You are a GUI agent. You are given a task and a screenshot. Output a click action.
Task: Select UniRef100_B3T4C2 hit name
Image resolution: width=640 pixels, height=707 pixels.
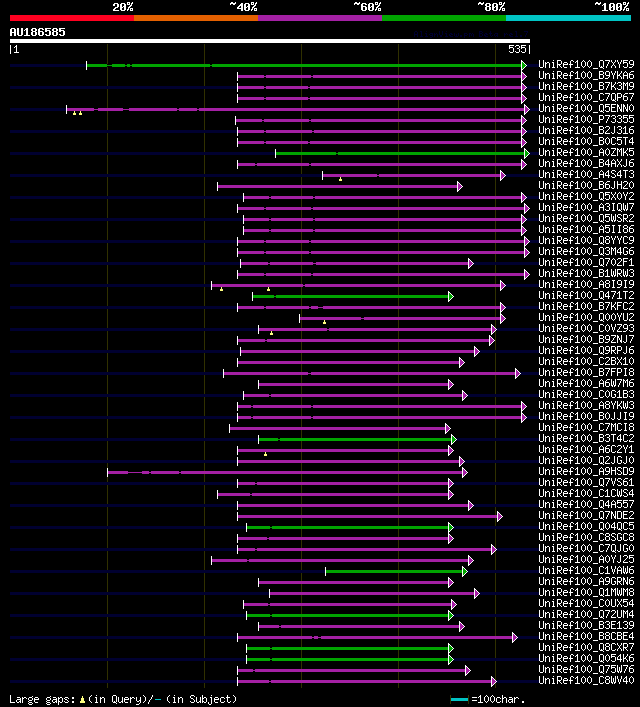(x=586, y=439)
